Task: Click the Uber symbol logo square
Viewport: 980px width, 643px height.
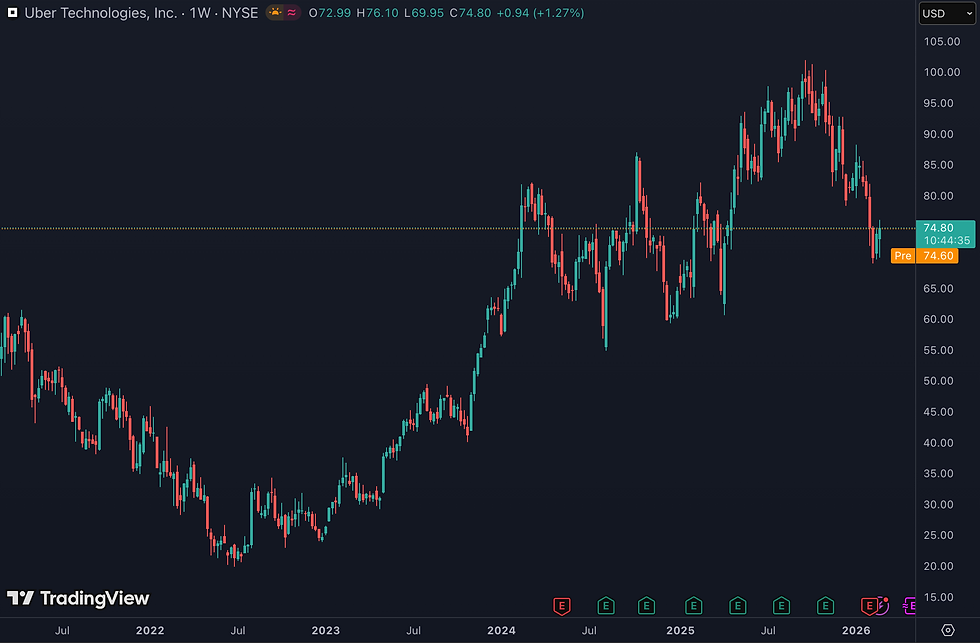Action: (x=12, y=12)
